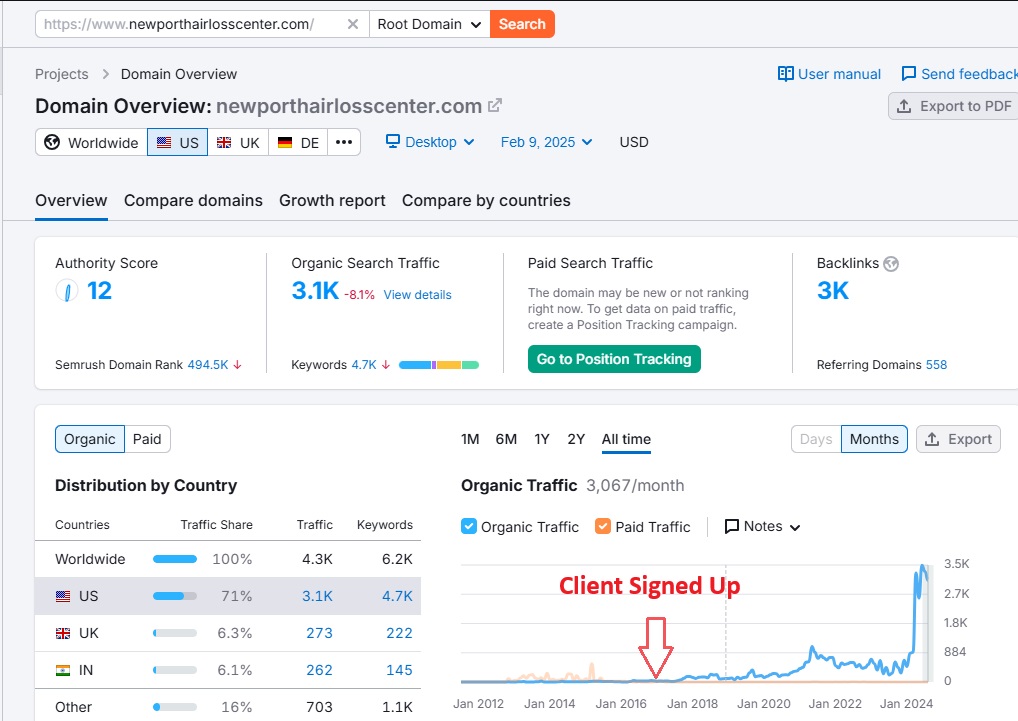Click the US keywords 4.7K table value
Image resolution: width=1018 pixels, height=721 pixels.
(x=397, y=596)
